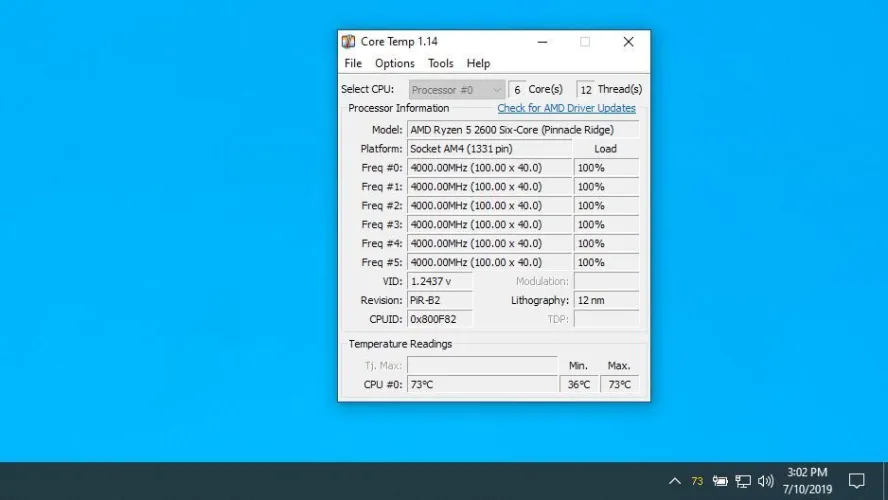Click the CPU #0 temperature reading field
This screenshot has height=500, width=888.
pyautogui.click(x=482, y=385)
